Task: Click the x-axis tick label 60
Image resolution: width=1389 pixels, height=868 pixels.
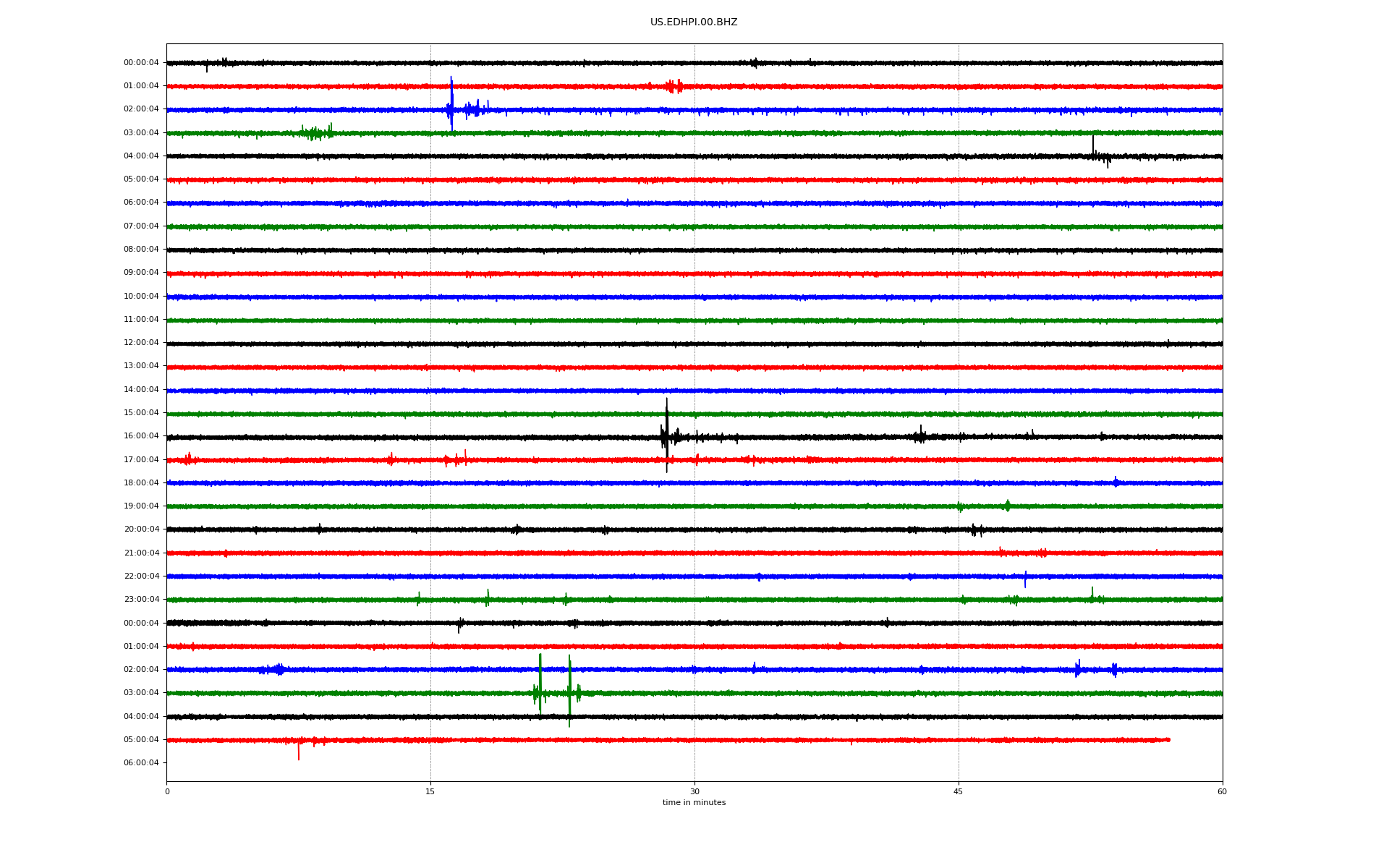Action: click(x=1222, y=792)
